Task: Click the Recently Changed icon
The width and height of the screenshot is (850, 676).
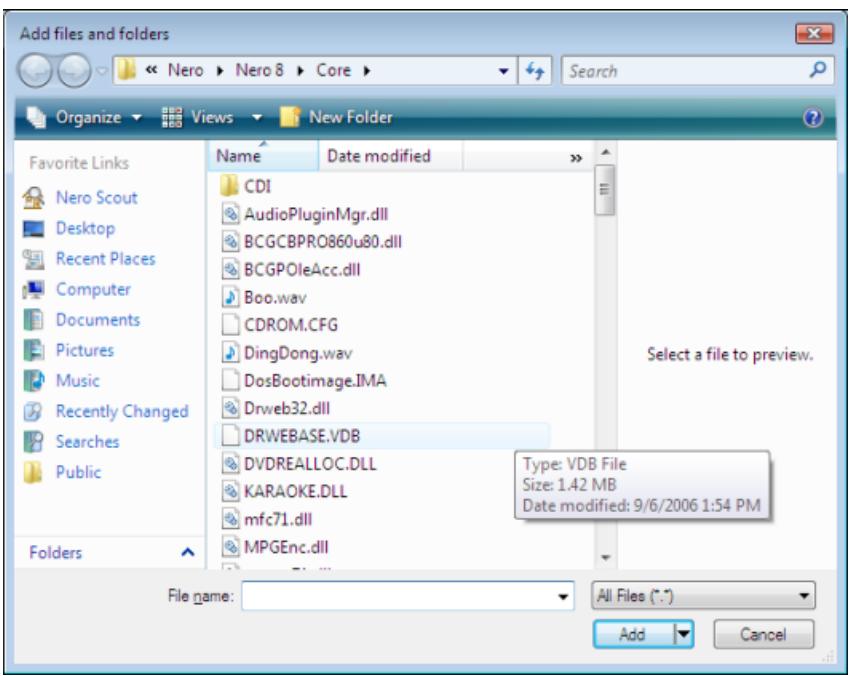Action: coord(33,411)
